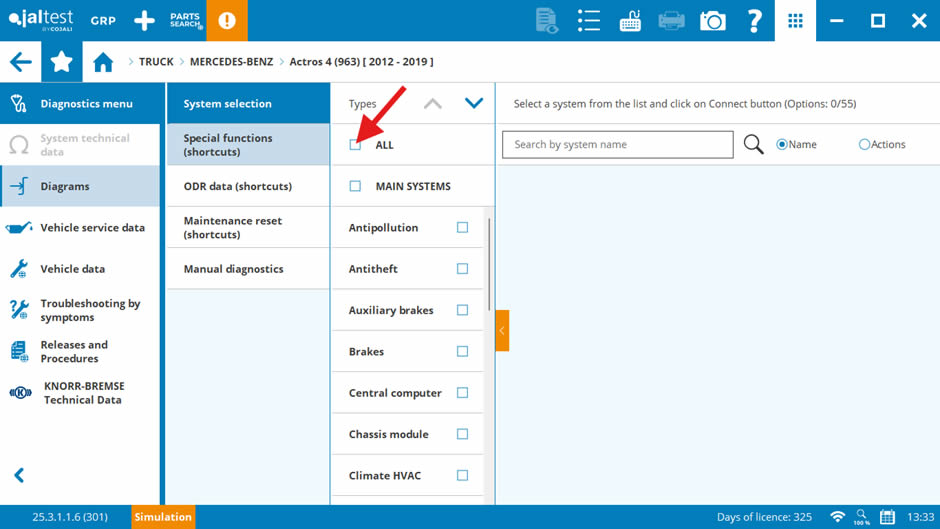Click the Types label

point(362,104)
